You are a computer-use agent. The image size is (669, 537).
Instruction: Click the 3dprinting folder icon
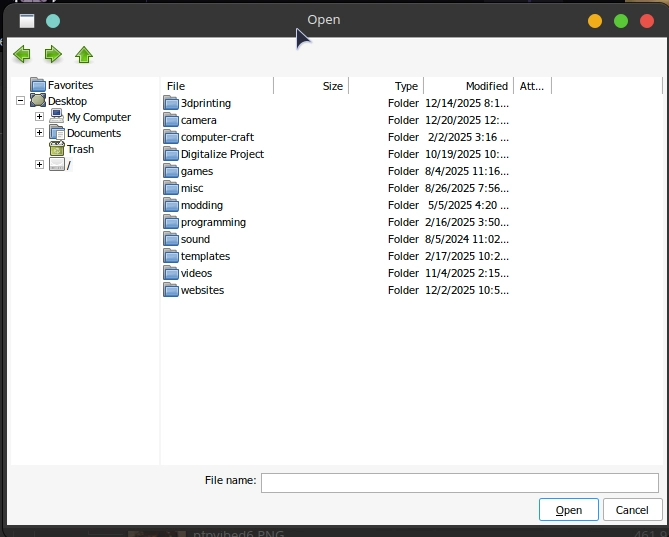pyautogui.click(x=171, y=103)
